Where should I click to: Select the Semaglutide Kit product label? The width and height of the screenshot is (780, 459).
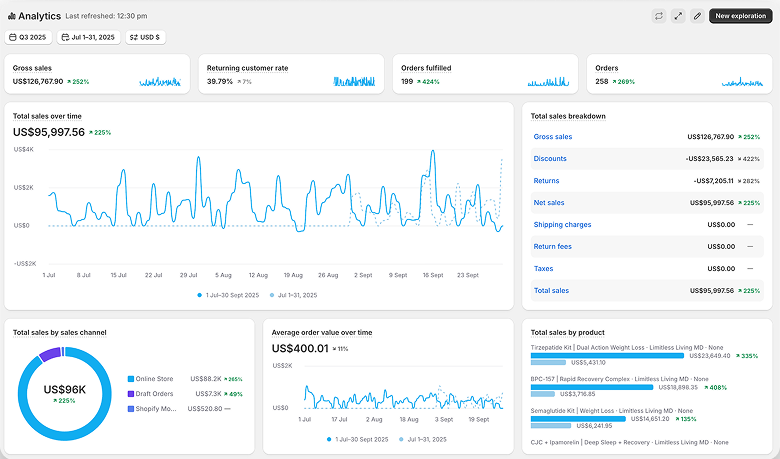click(612, 411)
